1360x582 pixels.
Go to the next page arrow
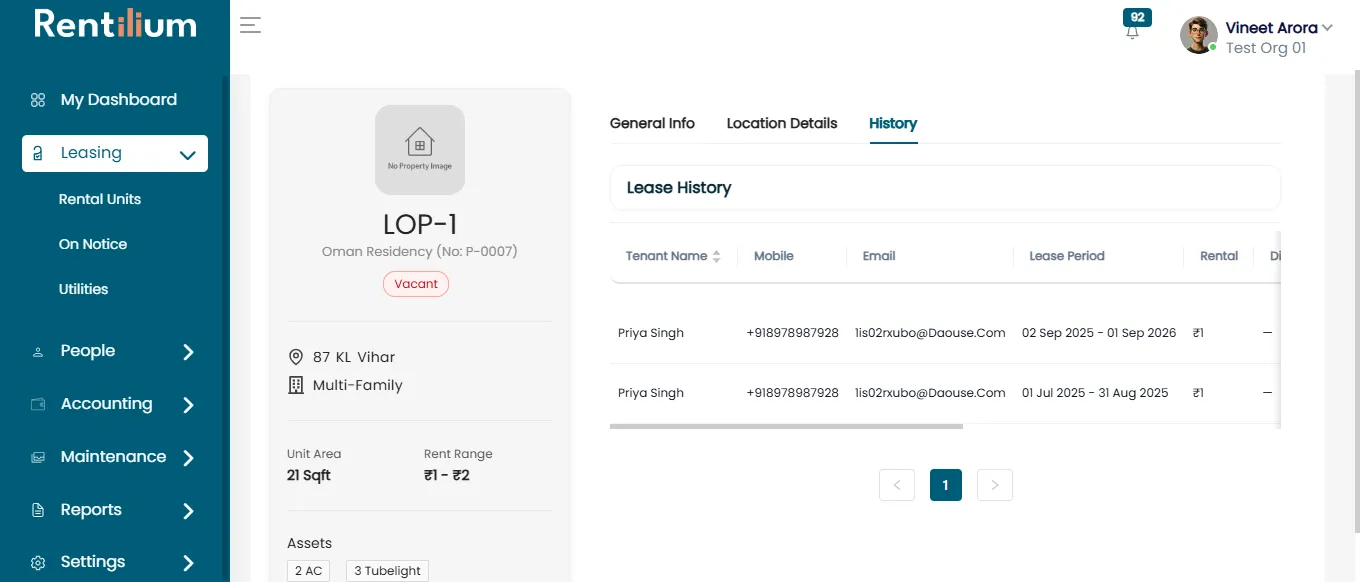[x=995, y=485]
